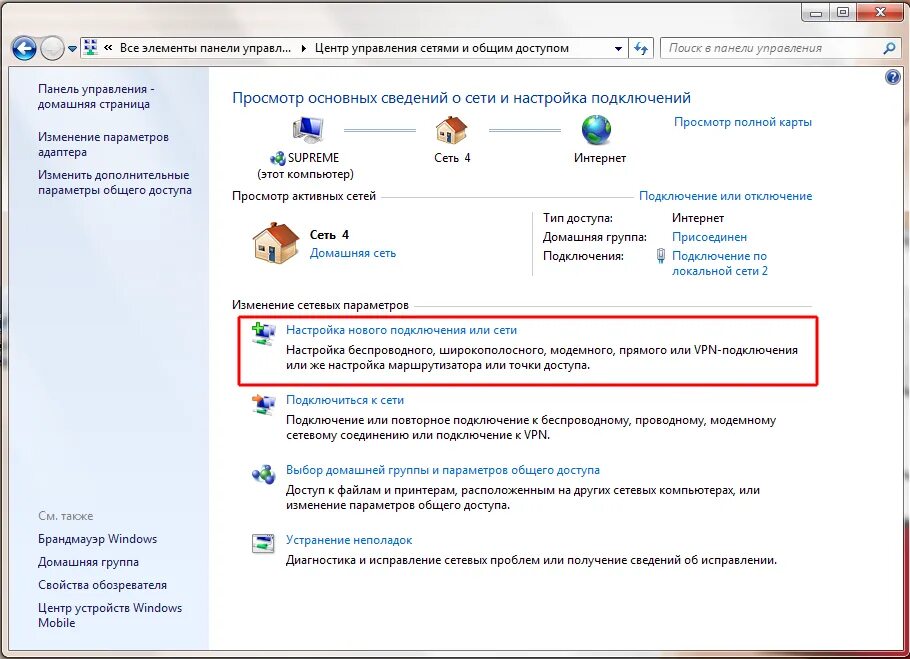Click the bold 'Сеть 4' active network name
The width and height of the screenshot is (910, 659).
point(329,235)
